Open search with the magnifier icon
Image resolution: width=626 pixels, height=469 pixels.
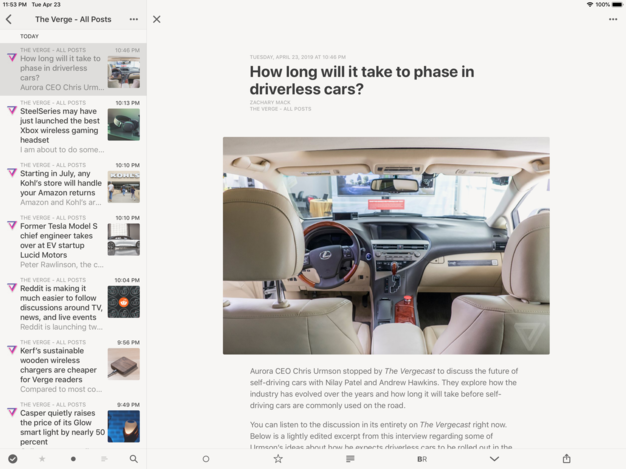tap(134, 459)
